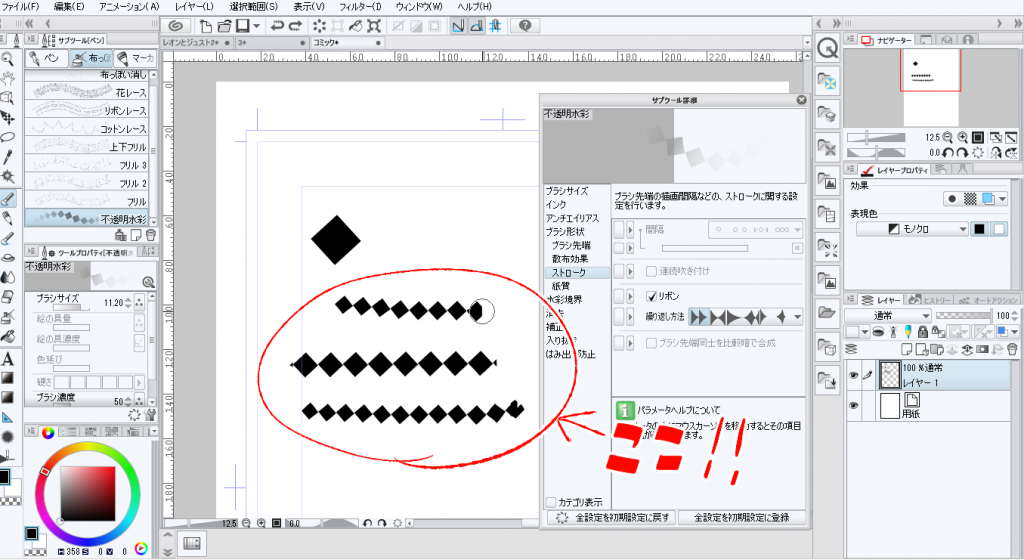Open help question mark icon
The width and height of the screenshot is (1024, 560).
click(x=524, y=26)
